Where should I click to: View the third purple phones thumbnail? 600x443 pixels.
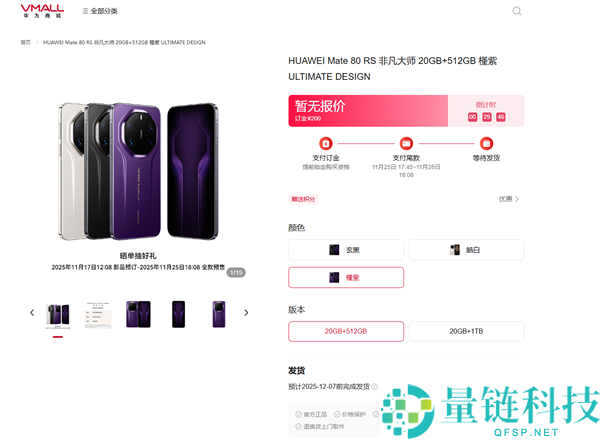coord(139,314)
